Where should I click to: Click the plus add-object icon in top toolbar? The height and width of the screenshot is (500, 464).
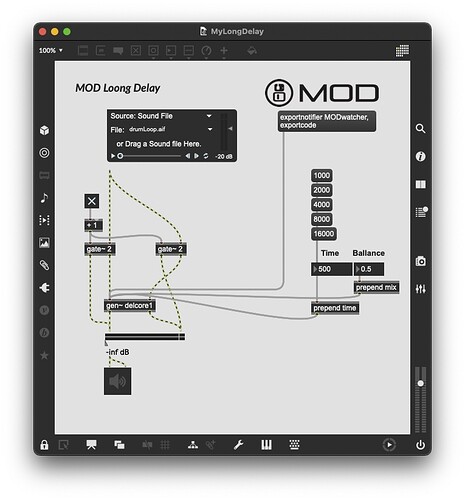click(x=224, y=51)
